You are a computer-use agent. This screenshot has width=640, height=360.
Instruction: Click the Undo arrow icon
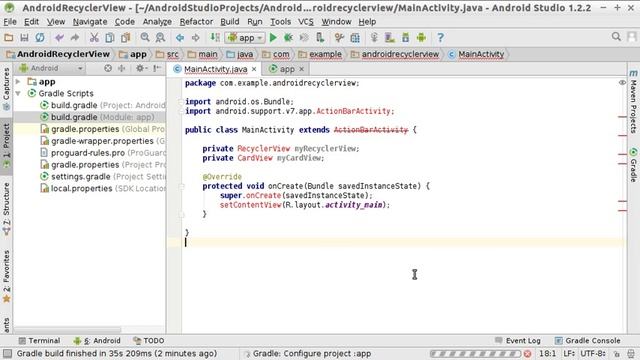(60, 38)
